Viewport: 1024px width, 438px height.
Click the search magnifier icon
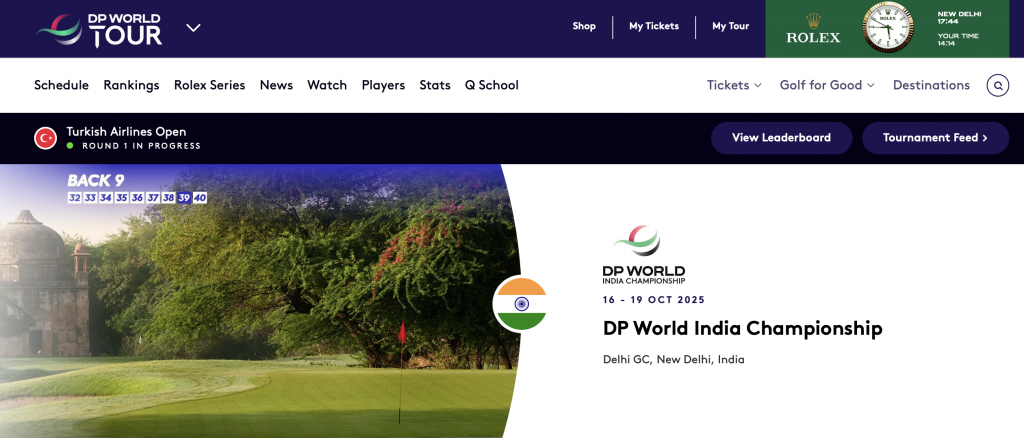coord(998,86)
